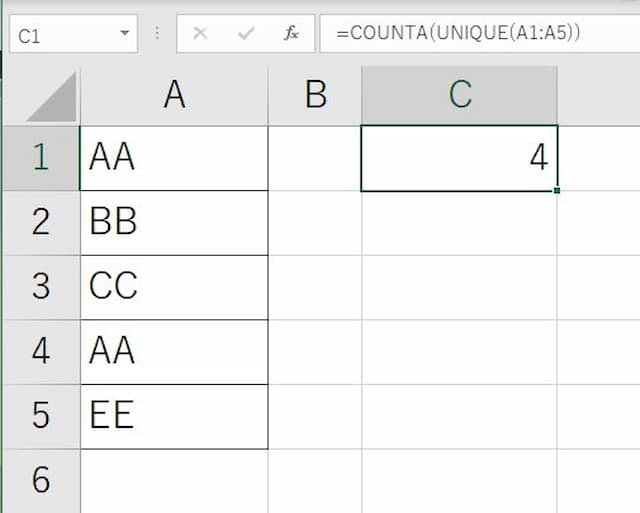Select row 3 header

[40, 287]
